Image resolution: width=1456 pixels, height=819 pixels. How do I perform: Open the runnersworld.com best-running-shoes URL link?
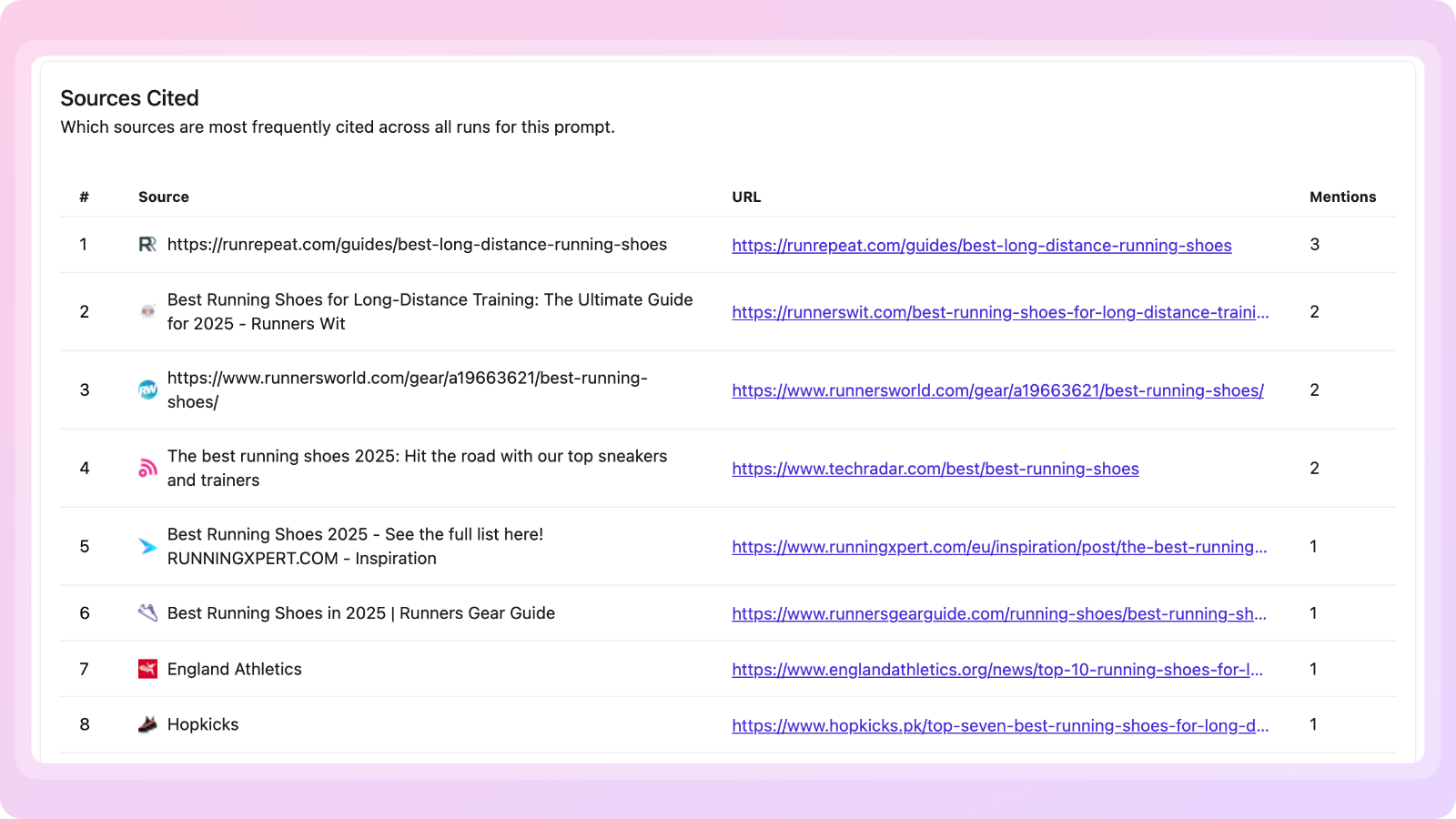coord(997,390)
